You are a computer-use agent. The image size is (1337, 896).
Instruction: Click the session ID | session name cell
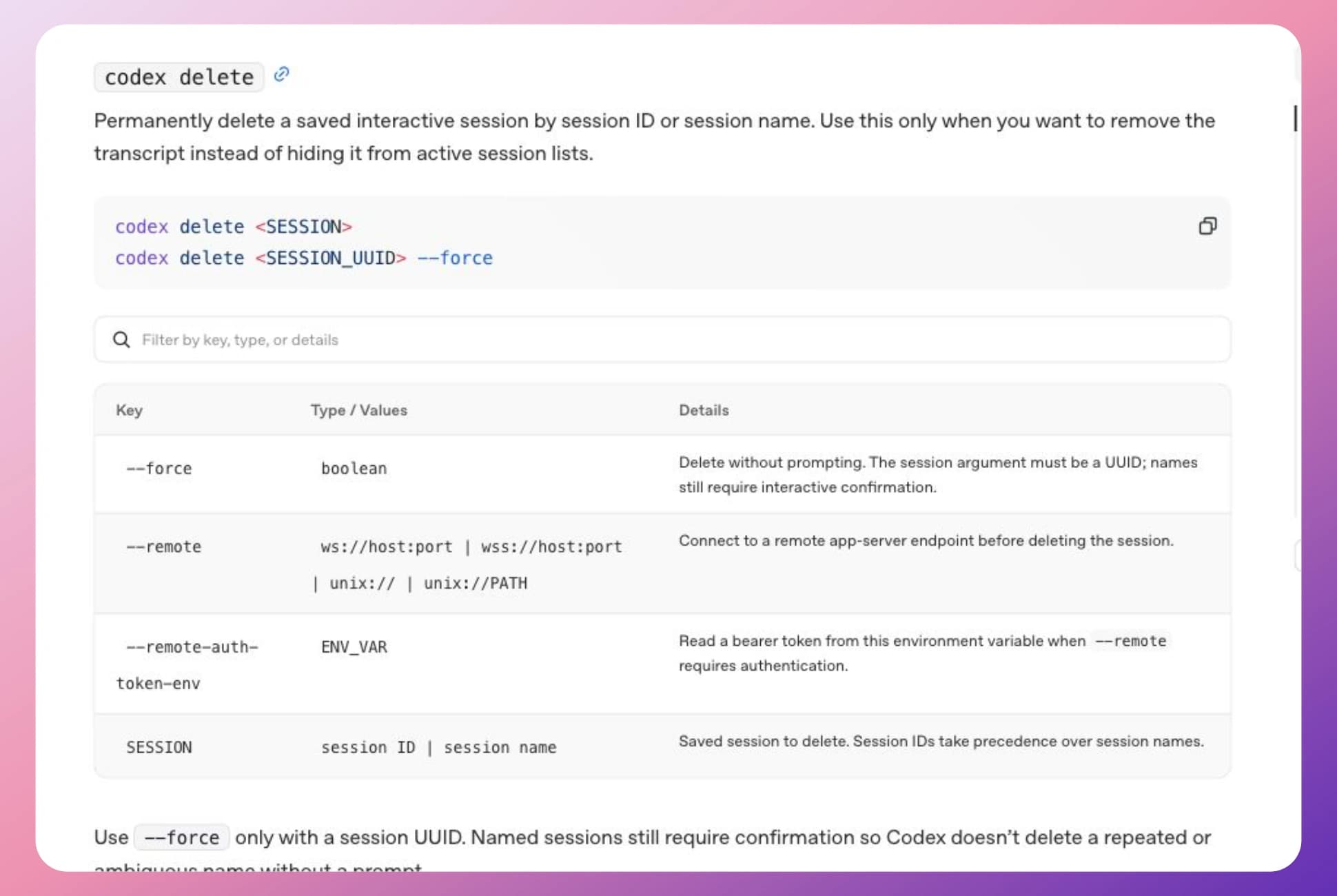[438, 747]
